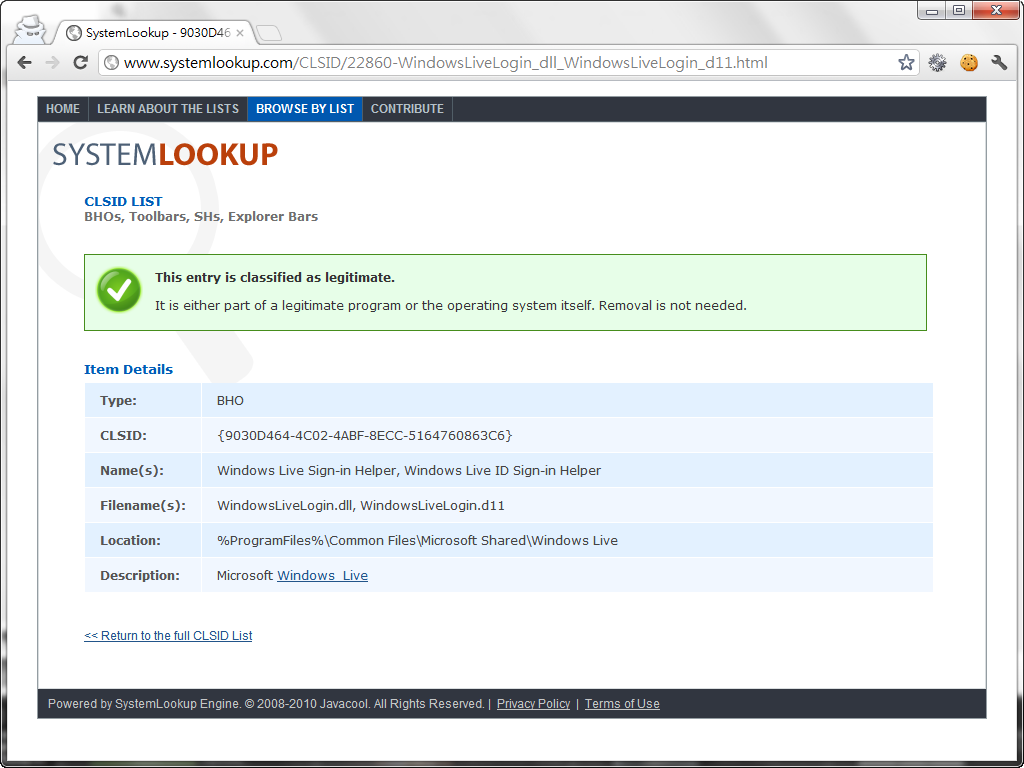The height and width of the screenshot is (768, 1024).
Task: Open the Privacy Policy footer link
Action: click(534, 703)
